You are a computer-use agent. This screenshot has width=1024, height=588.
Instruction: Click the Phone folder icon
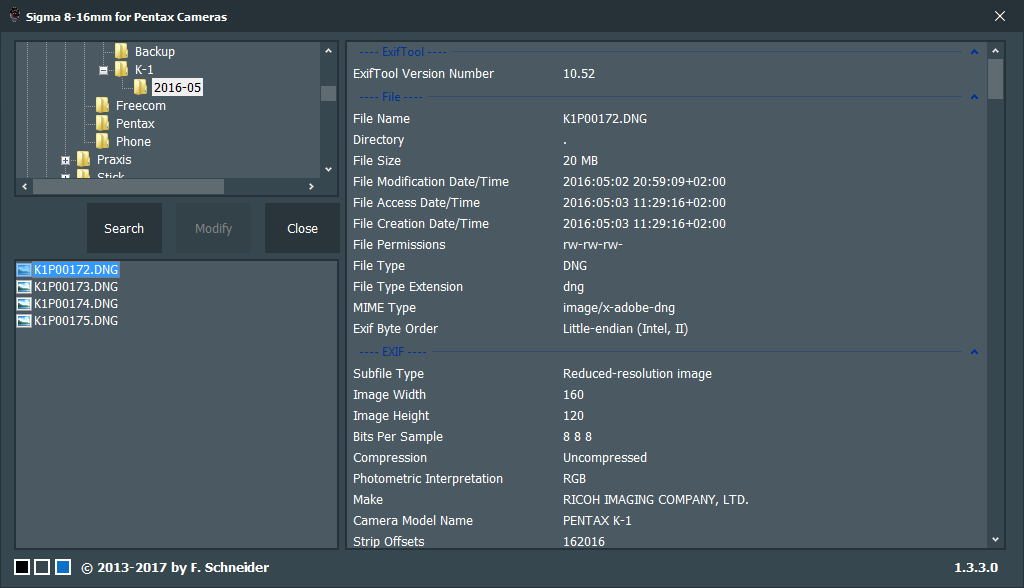pos(103,141)
